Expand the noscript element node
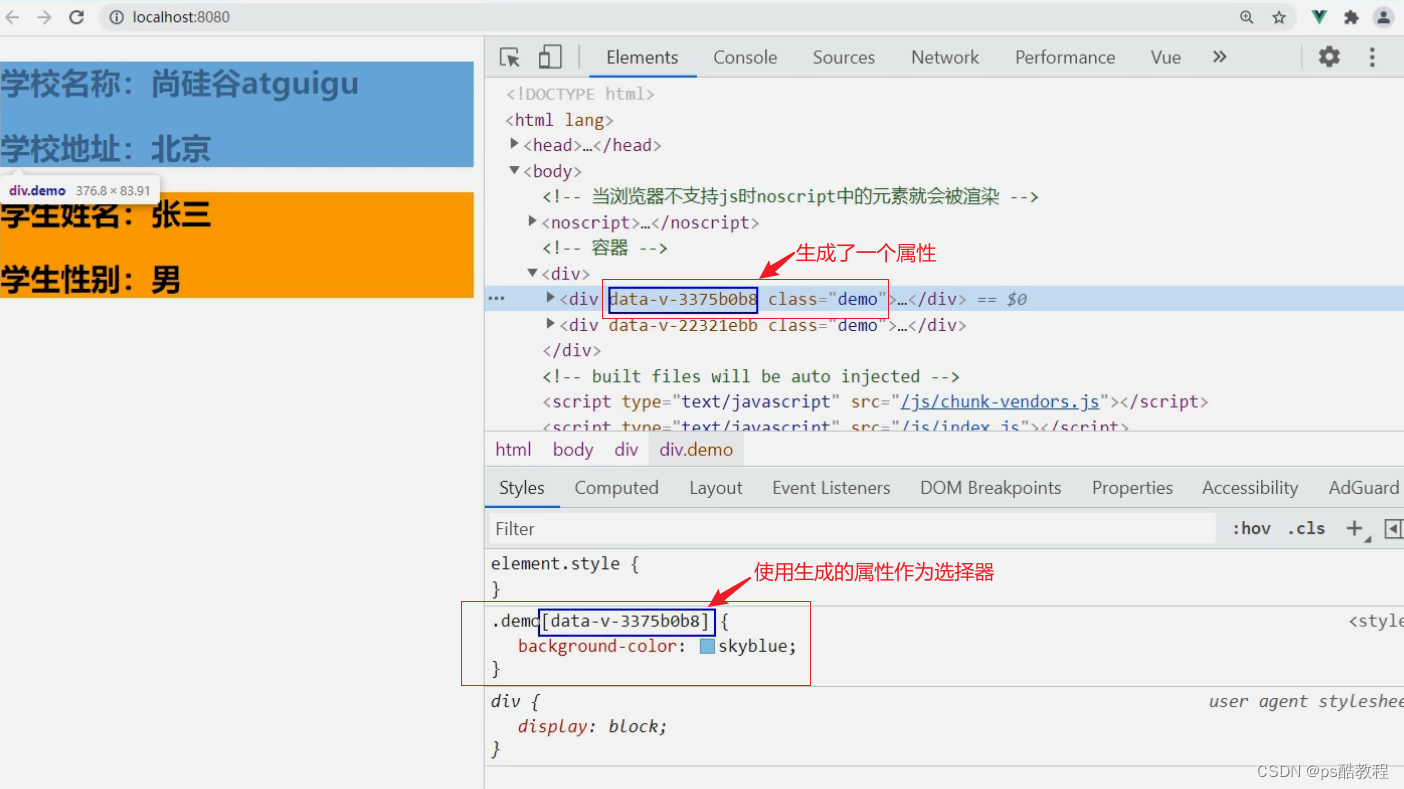Screen dimensions: 1404x789 (533, 222)
